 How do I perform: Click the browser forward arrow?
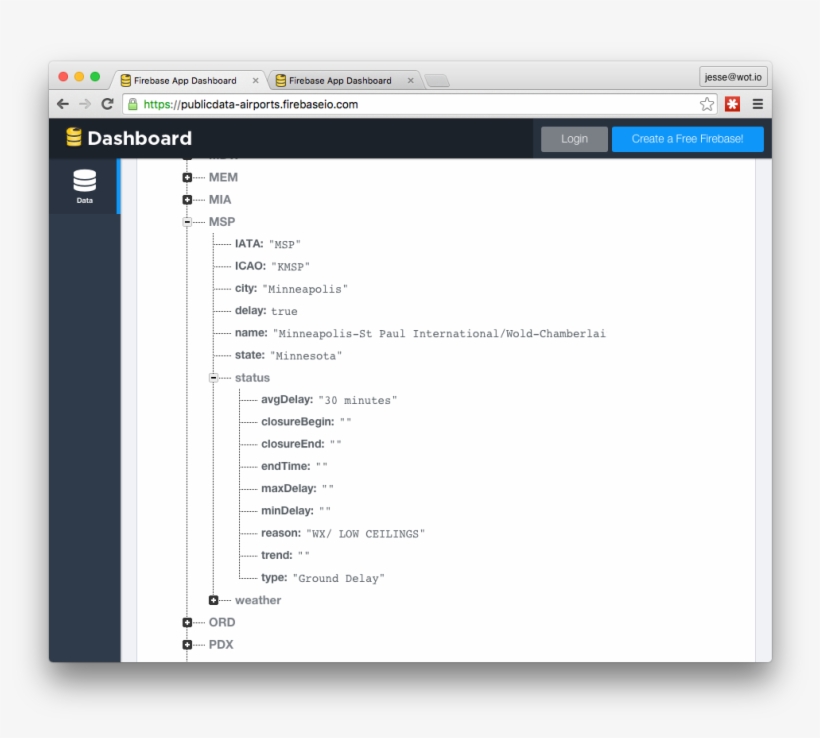coord(85,104)
